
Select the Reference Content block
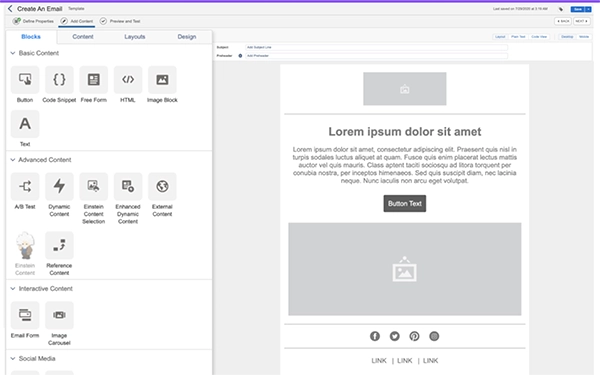[59, 245]
